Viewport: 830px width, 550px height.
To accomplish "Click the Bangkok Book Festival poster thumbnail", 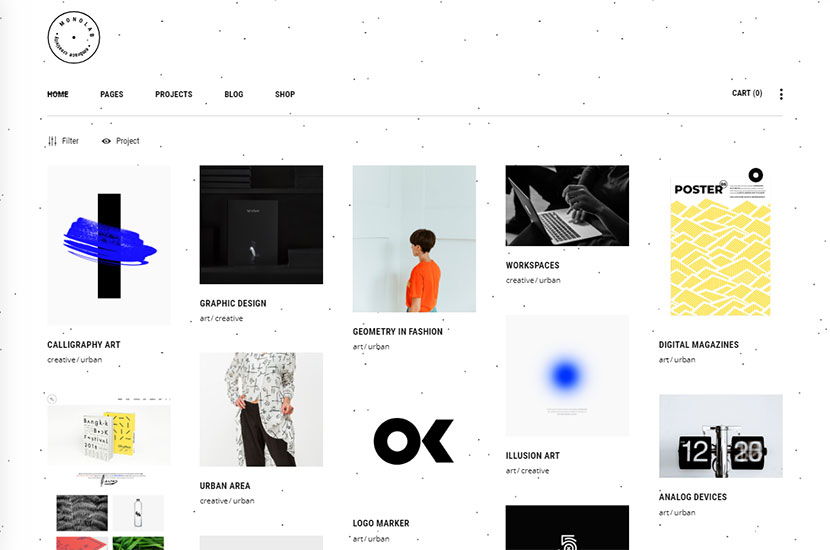I will coord(109,436).
